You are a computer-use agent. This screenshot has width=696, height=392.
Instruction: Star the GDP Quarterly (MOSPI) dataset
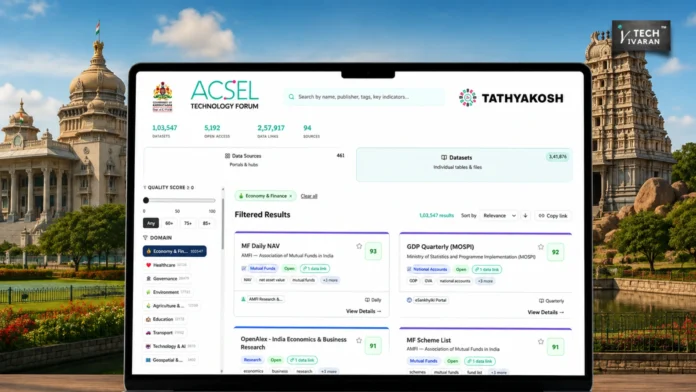click(x=541, y=247)
